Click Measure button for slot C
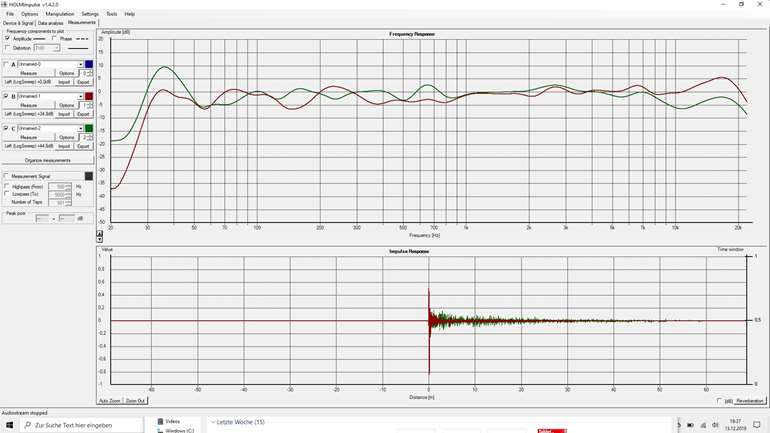770x433 pixels. tap(28, 137)
